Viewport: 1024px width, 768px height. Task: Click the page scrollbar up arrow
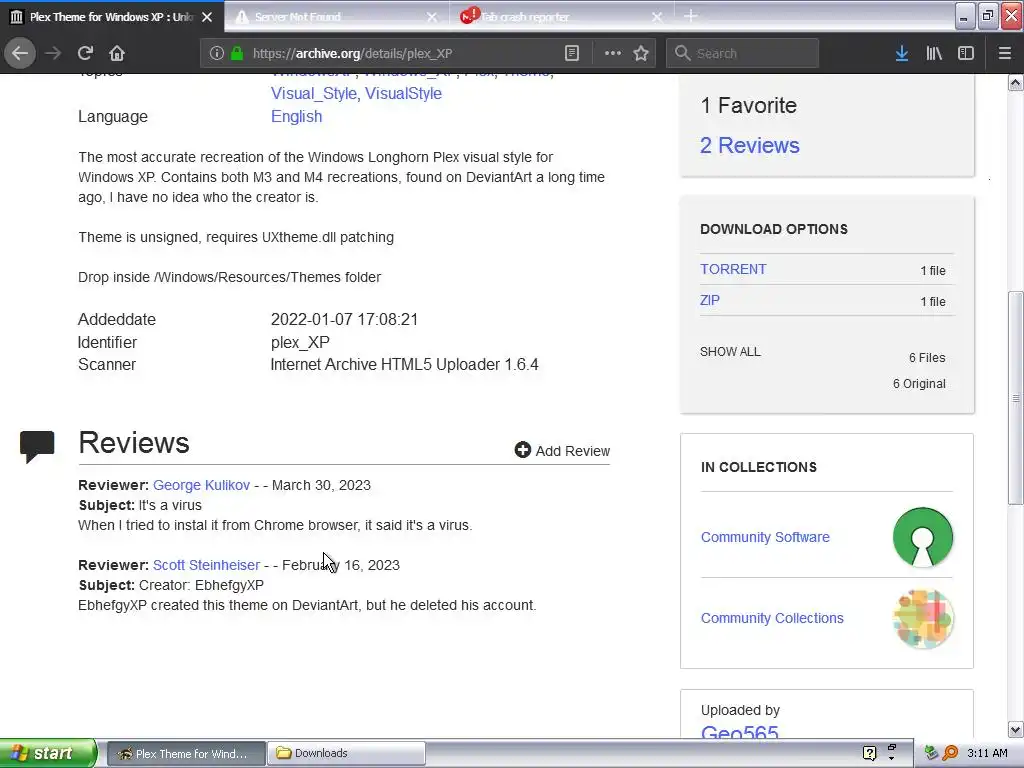pos(1016,82)
